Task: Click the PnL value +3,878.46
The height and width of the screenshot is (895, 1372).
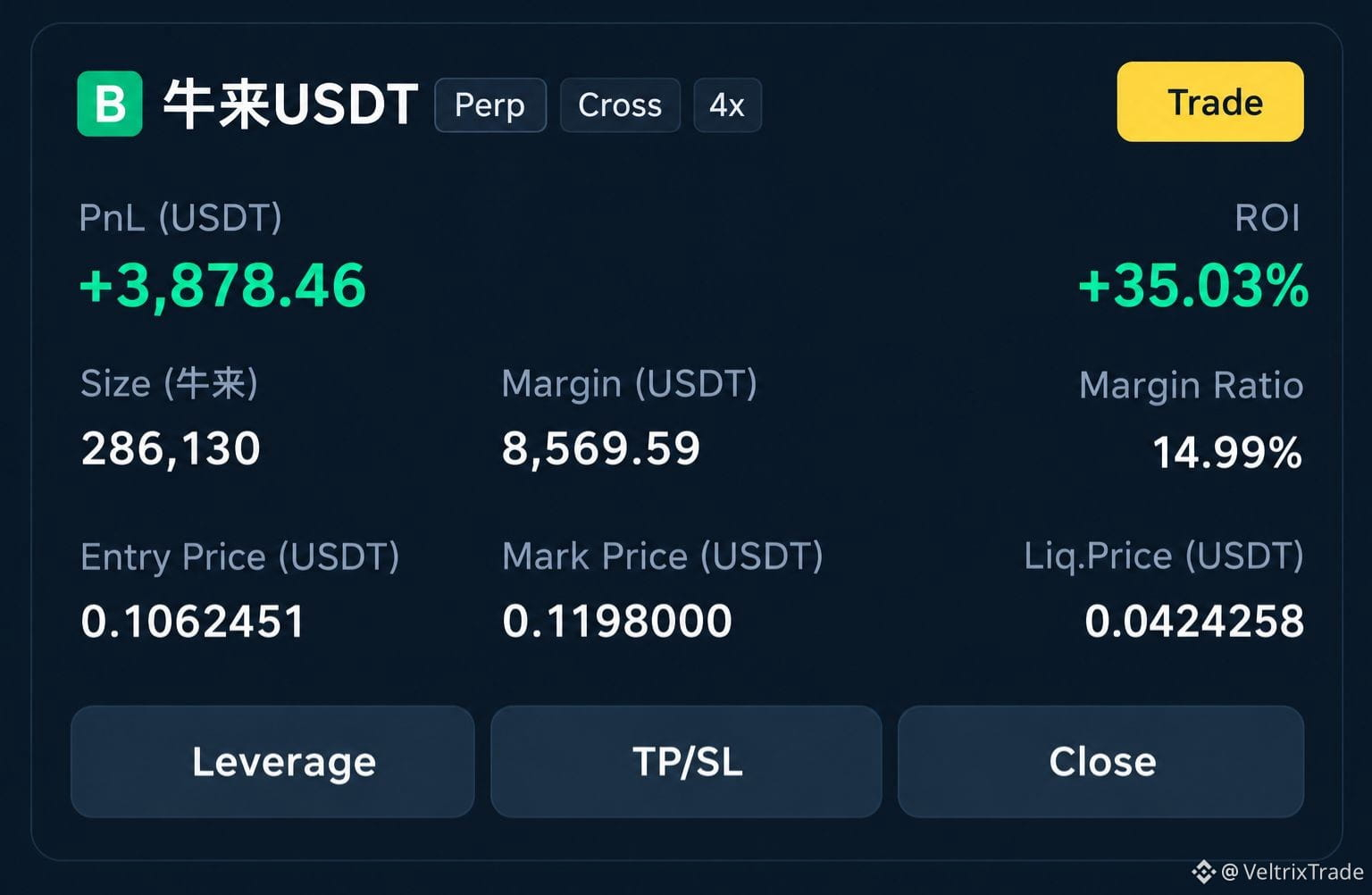Action: tap(222, 286)
